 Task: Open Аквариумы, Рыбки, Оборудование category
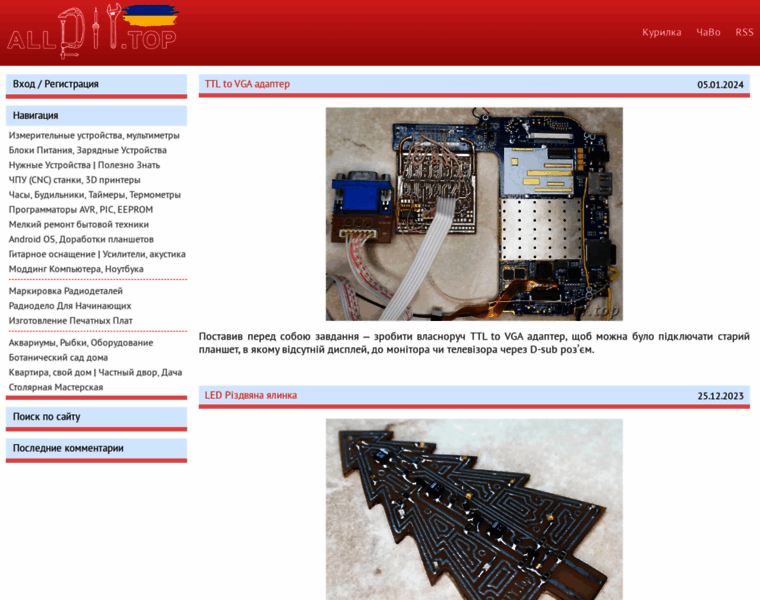81,343
